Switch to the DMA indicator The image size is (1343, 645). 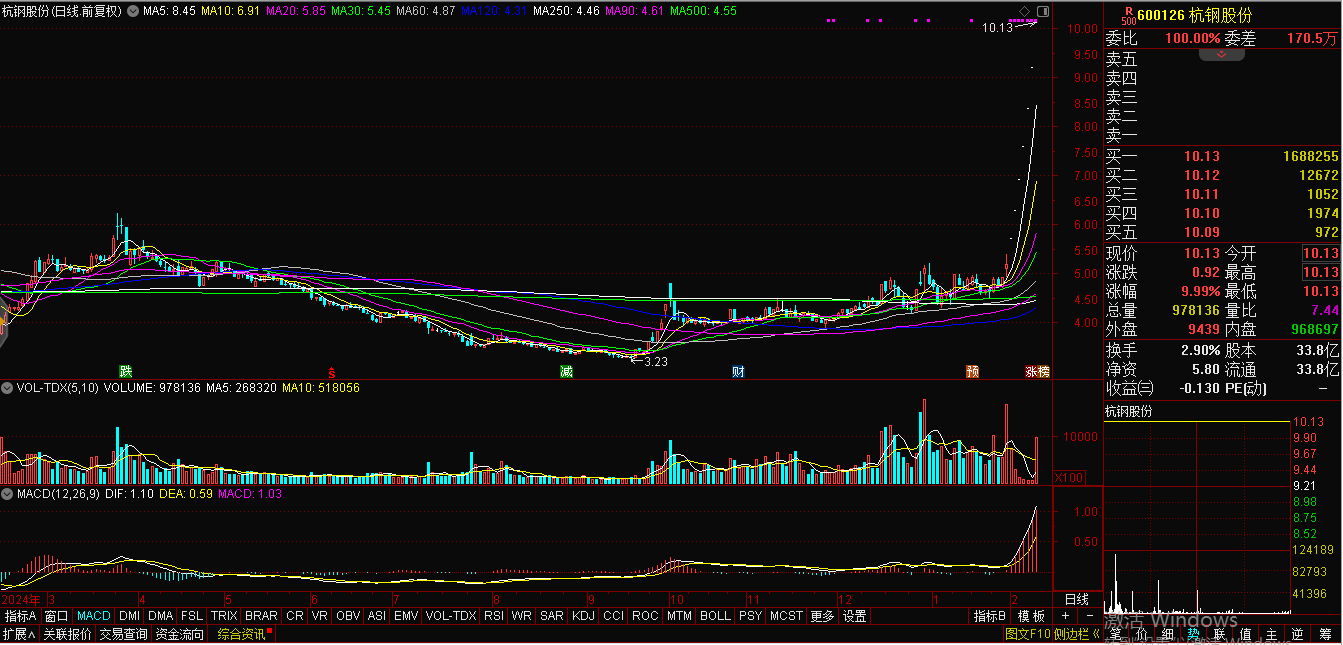tap(161, 616)
